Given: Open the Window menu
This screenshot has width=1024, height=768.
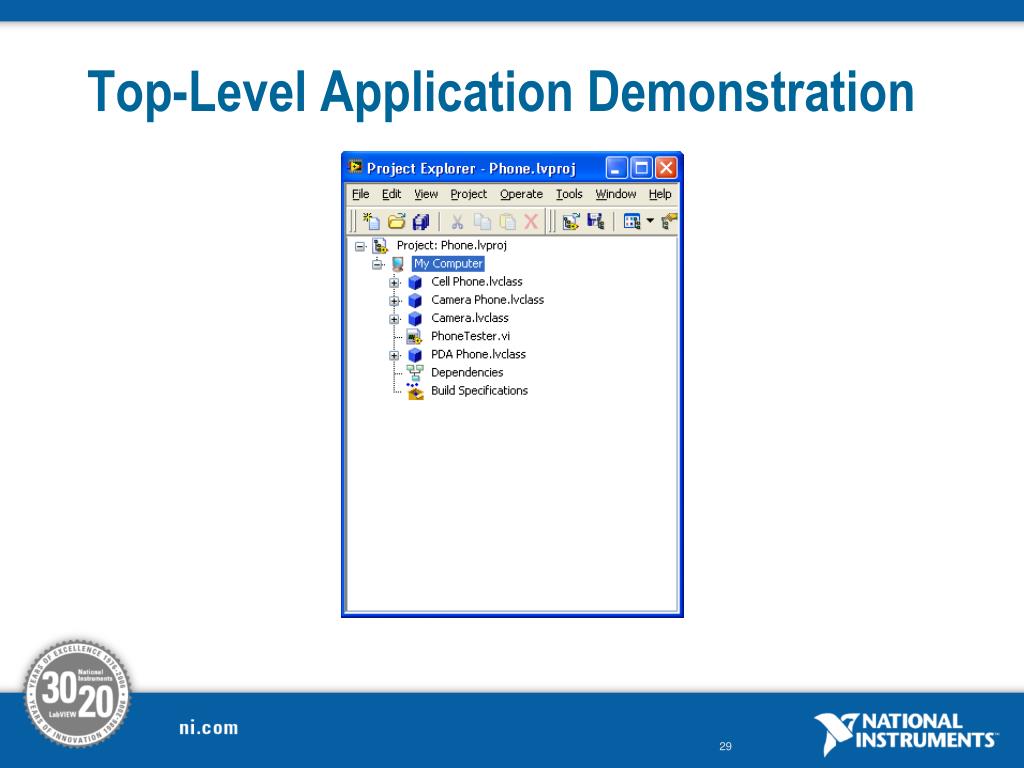Looking at the screenshot, I should coord(615,194).
